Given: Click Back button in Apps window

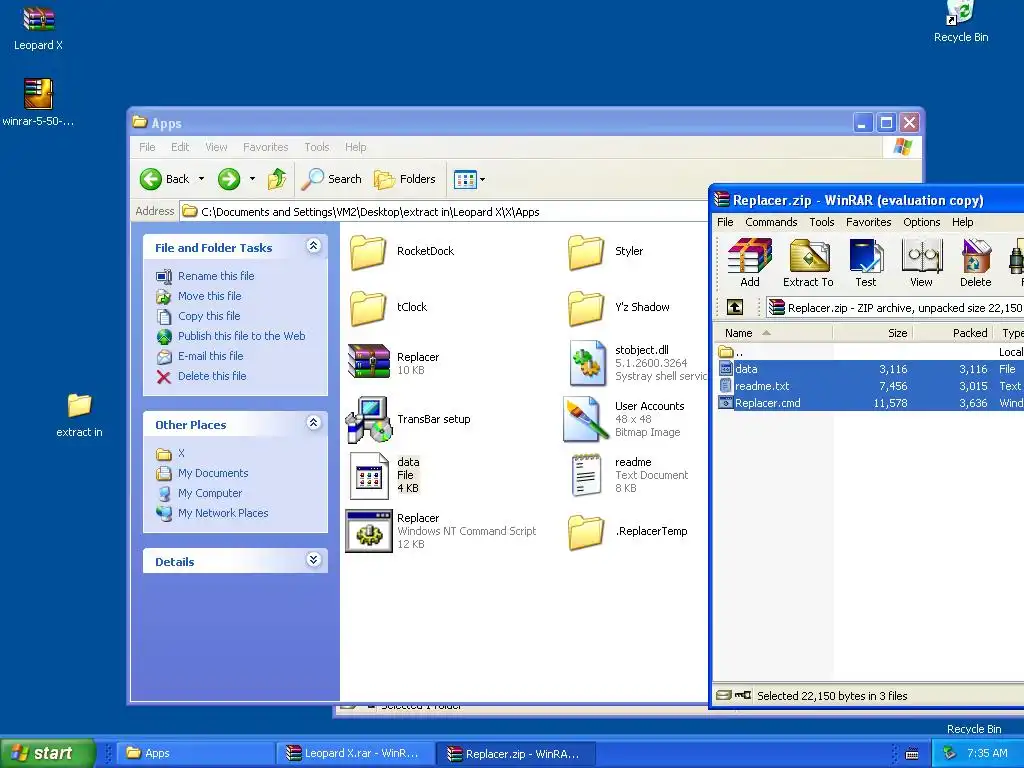Looking at the screenshot, I should coord(165,179).
